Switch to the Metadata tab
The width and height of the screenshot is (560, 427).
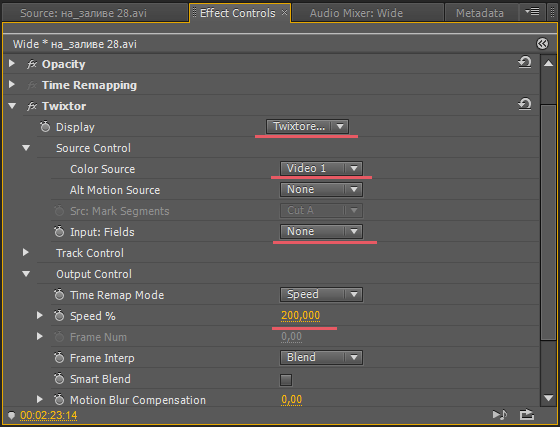[481, 13]
